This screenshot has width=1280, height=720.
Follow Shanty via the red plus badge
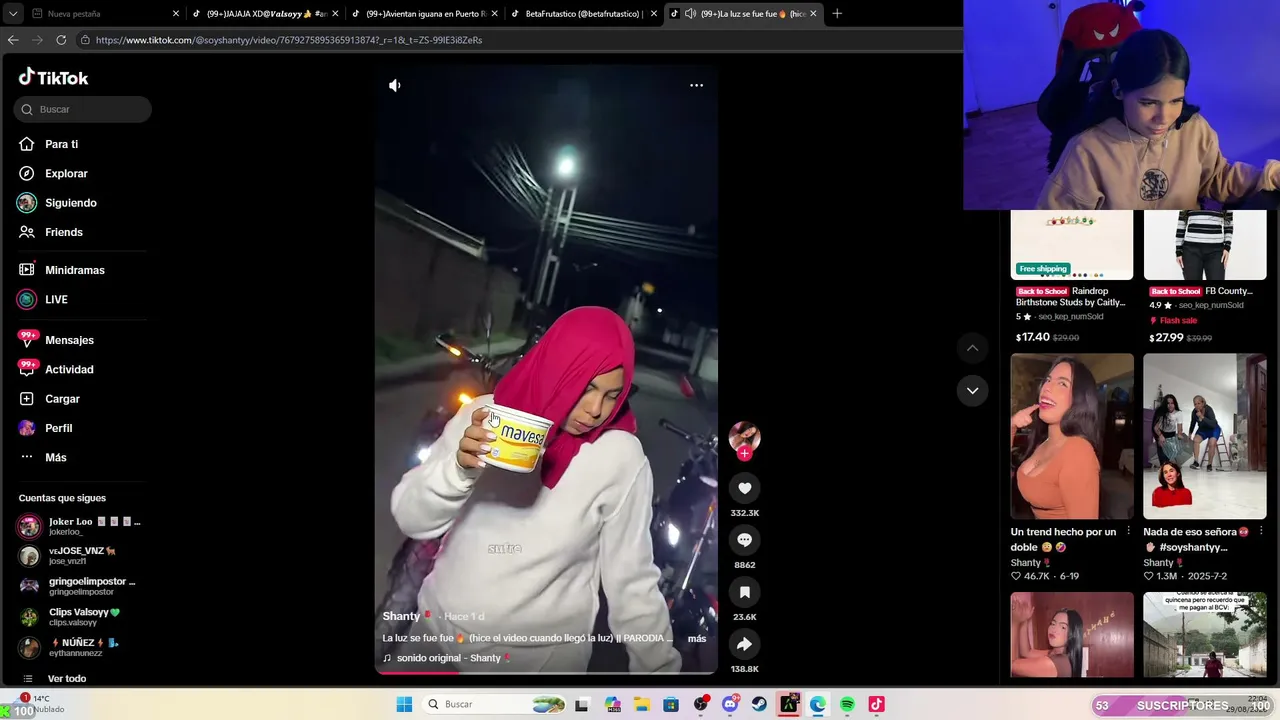tap(744, 453)
